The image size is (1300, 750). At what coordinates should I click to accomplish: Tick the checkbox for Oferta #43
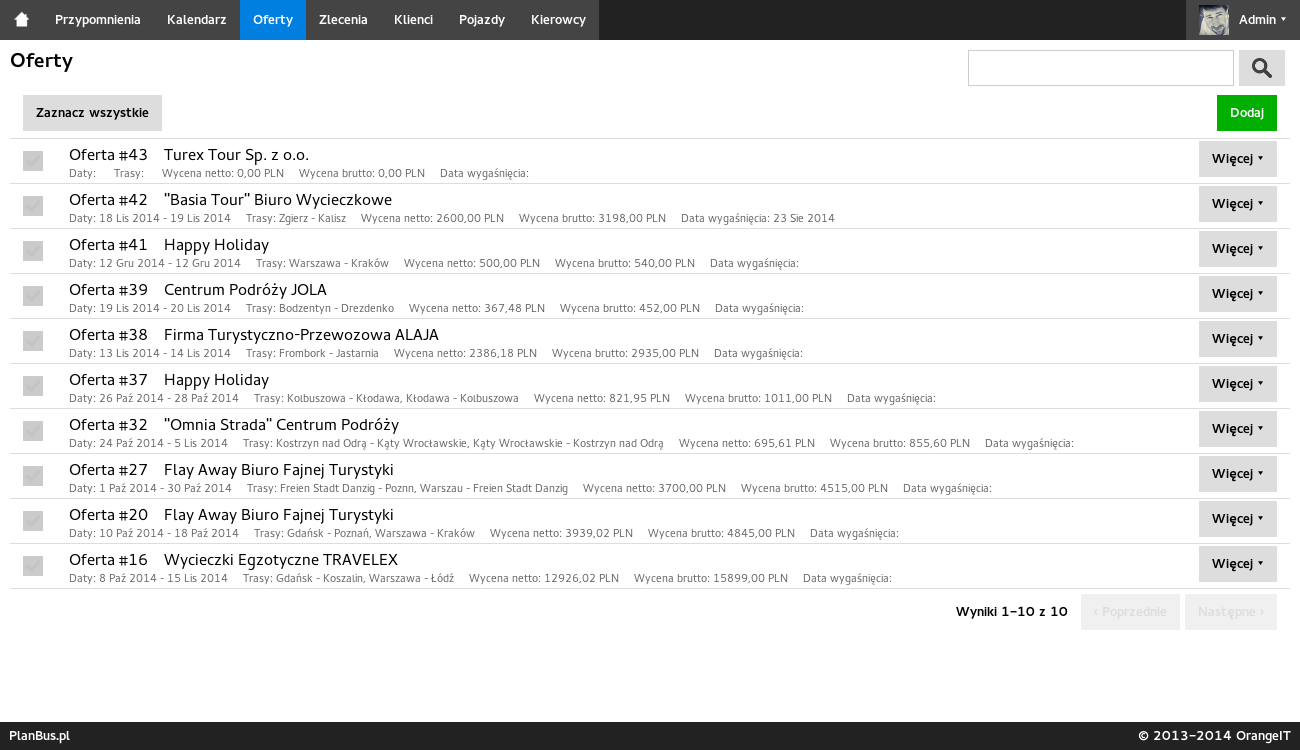pos(33,161)
